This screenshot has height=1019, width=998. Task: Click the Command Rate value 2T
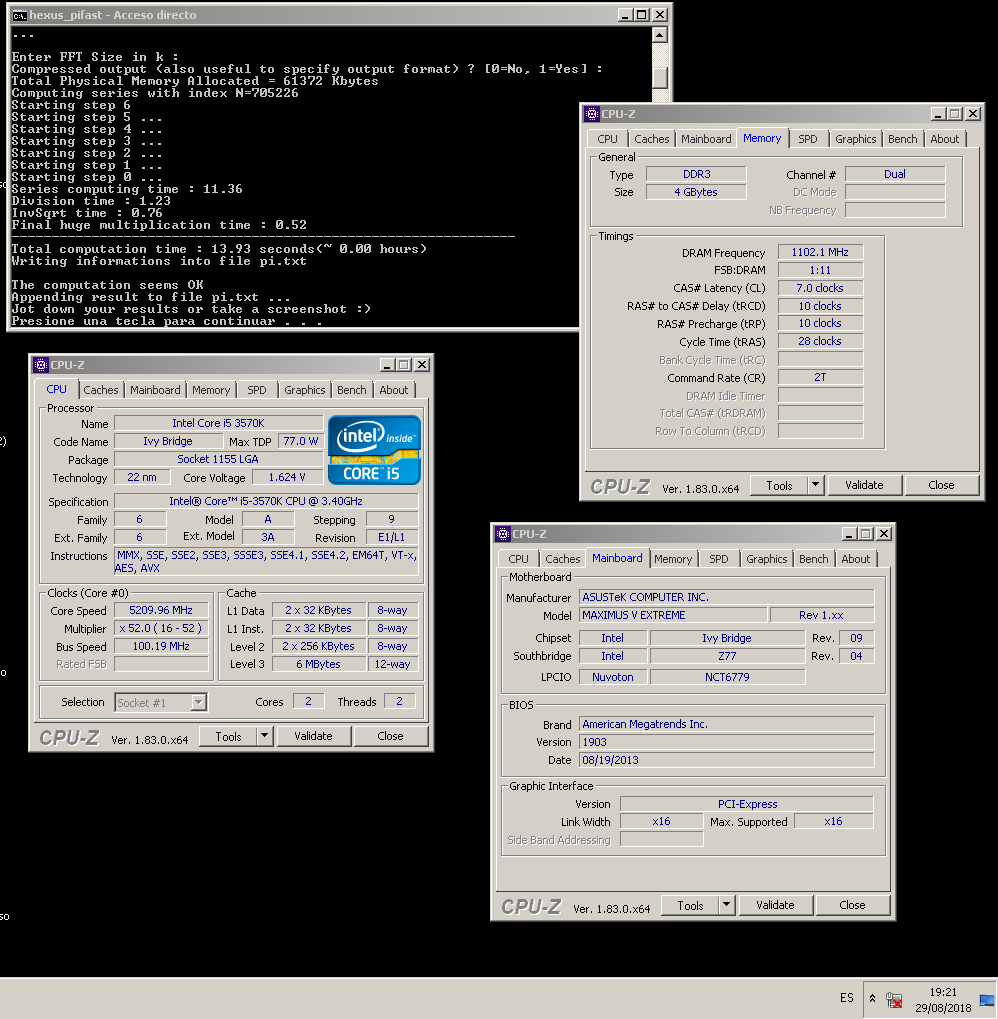[x=820, y=377]
